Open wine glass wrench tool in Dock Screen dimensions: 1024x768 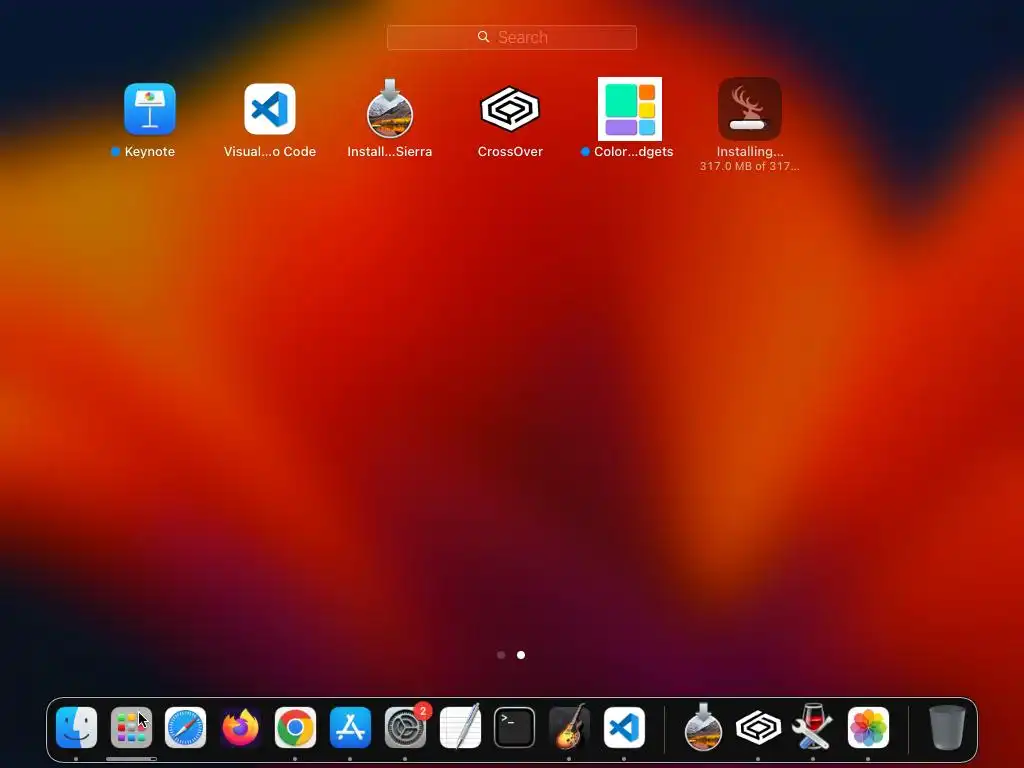coord(812,728)
